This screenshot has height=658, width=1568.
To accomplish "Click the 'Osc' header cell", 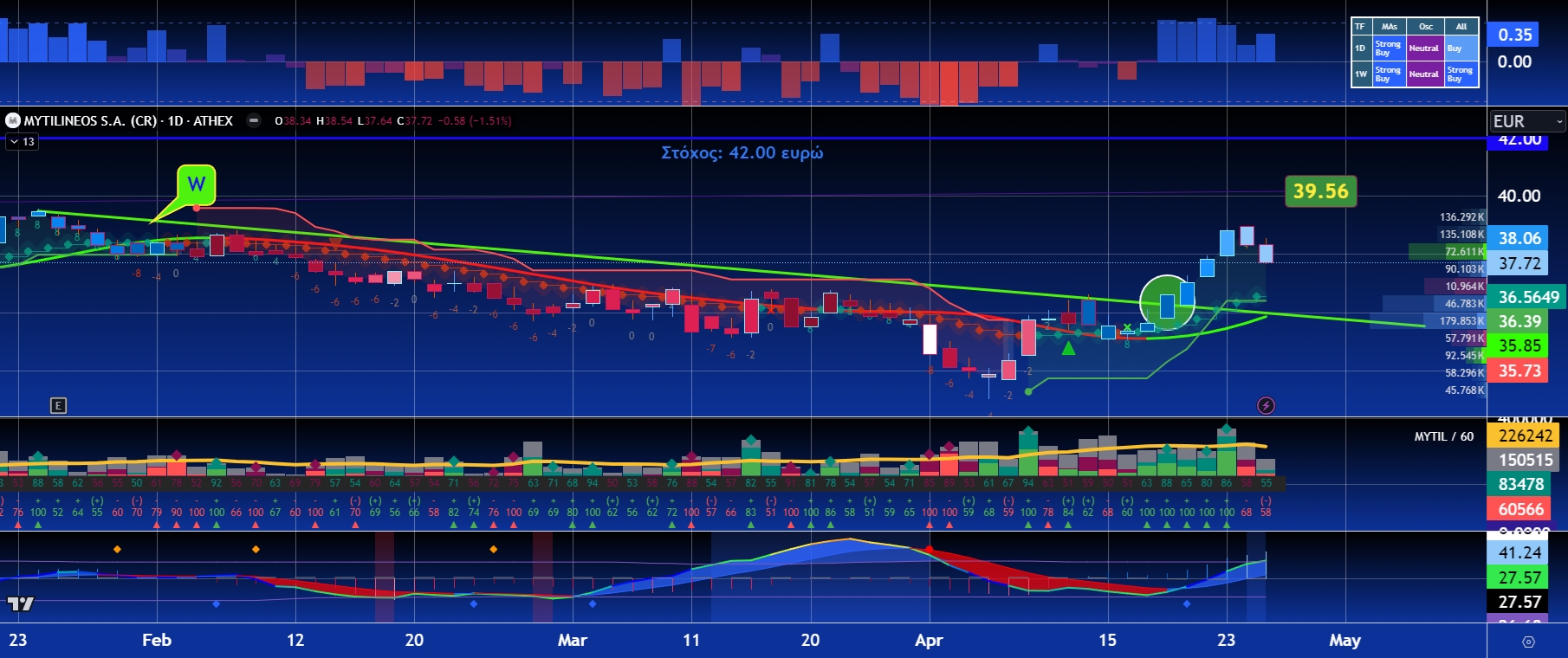I will click(1425, 27).
